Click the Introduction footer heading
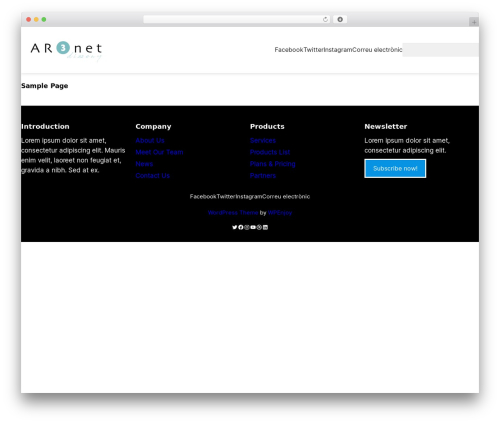The width and height of the screenshot is (500, 423). 45,126
